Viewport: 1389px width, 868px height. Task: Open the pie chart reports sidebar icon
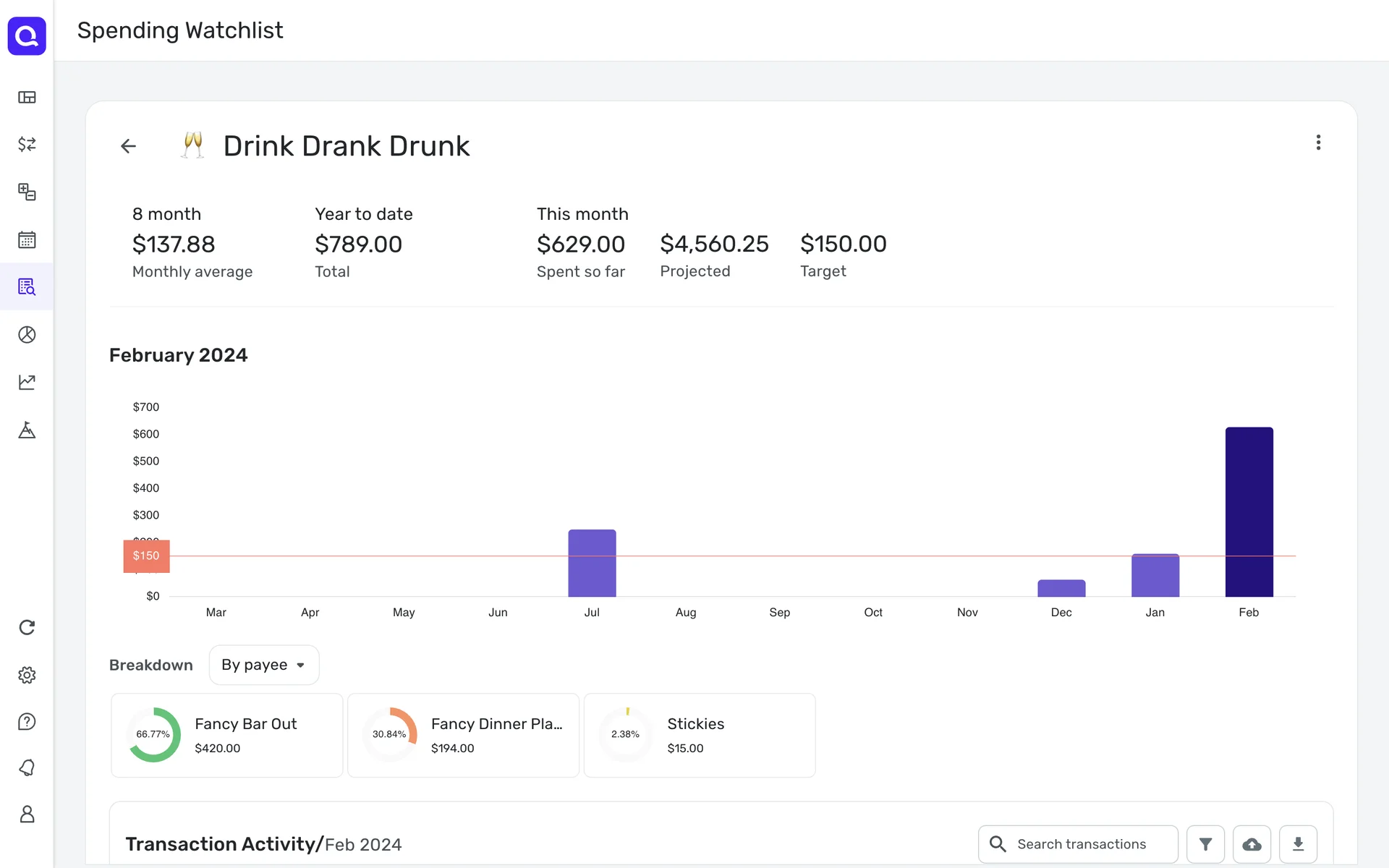pos(27,334)
